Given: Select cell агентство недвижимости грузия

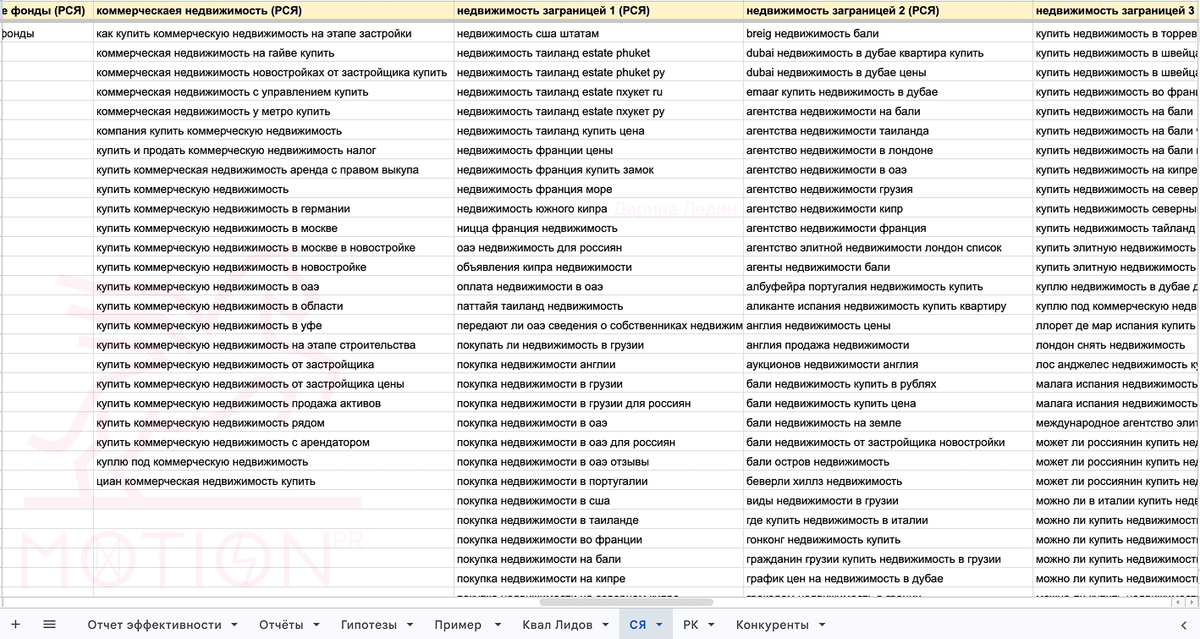Looking at the screenshot, I should tap(888, 189).
